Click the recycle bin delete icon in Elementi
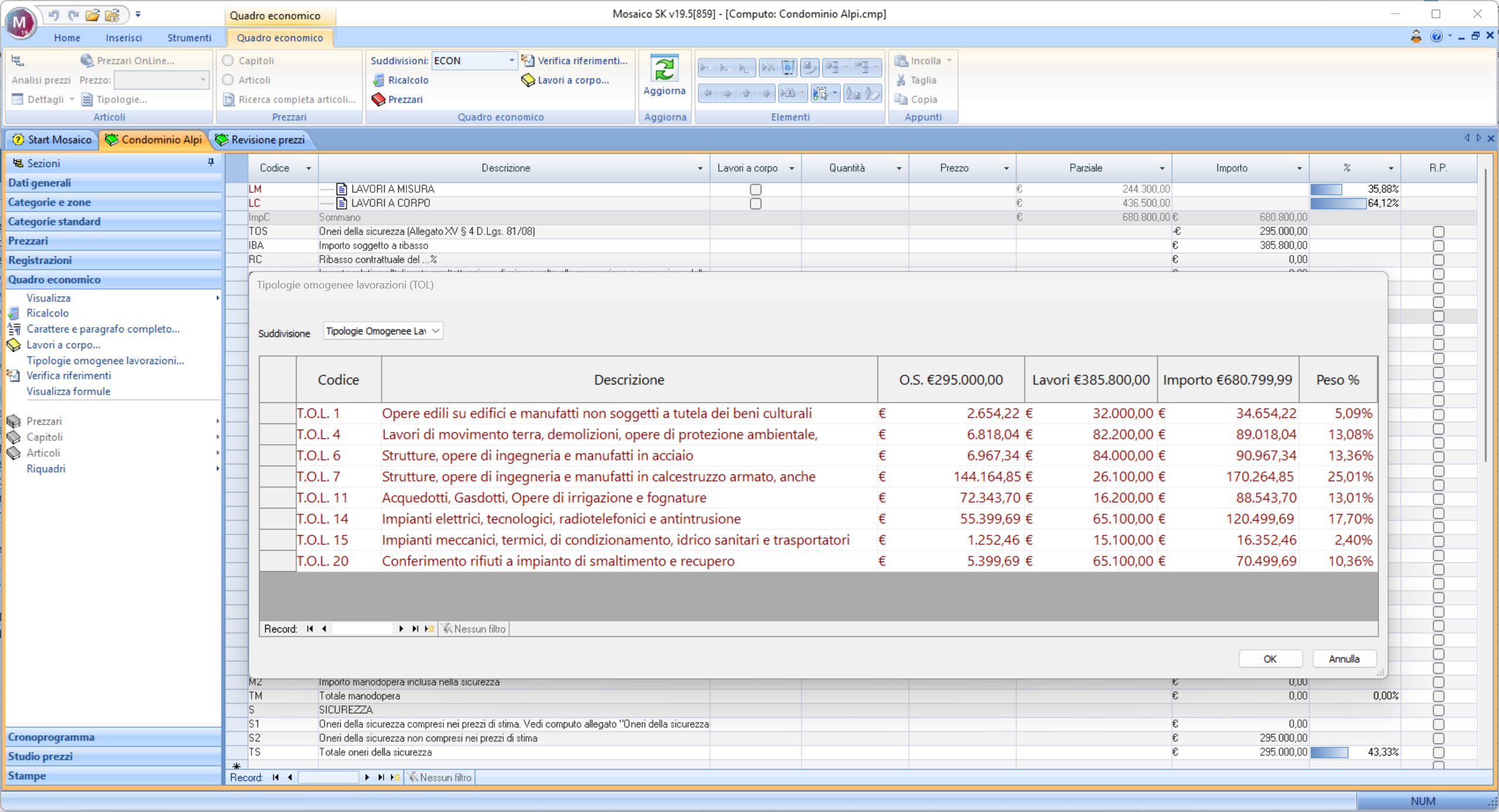The width and height of the screenshot is (1499, 812). coord(788,68)
